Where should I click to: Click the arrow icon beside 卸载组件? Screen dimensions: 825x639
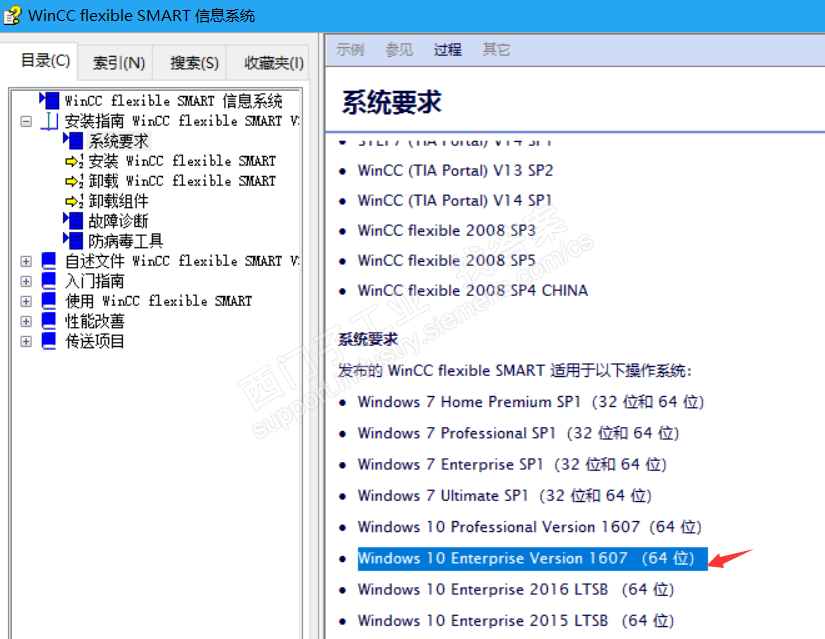pos(74,201)
